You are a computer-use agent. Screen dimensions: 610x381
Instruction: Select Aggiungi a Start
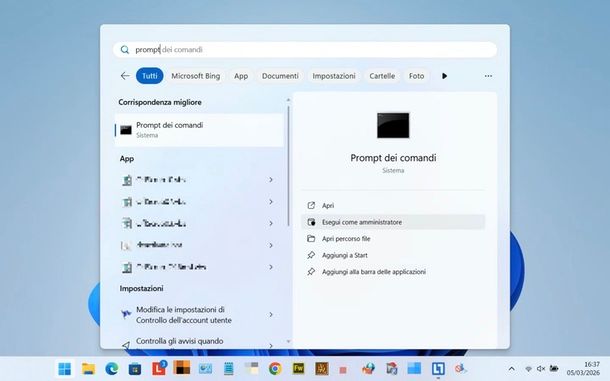click(393, 255)
